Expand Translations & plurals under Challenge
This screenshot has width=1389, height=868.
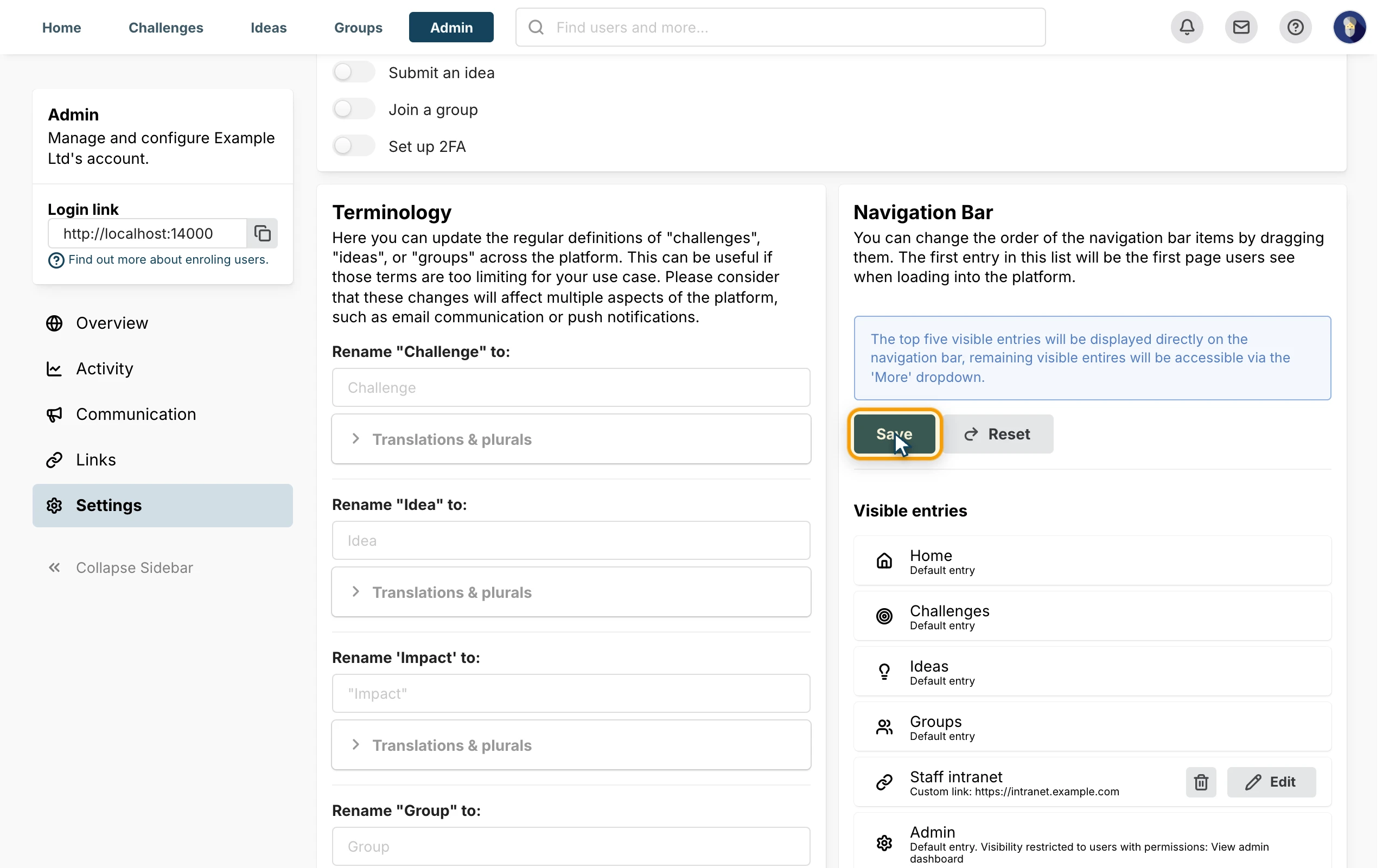tap(571, 439)
